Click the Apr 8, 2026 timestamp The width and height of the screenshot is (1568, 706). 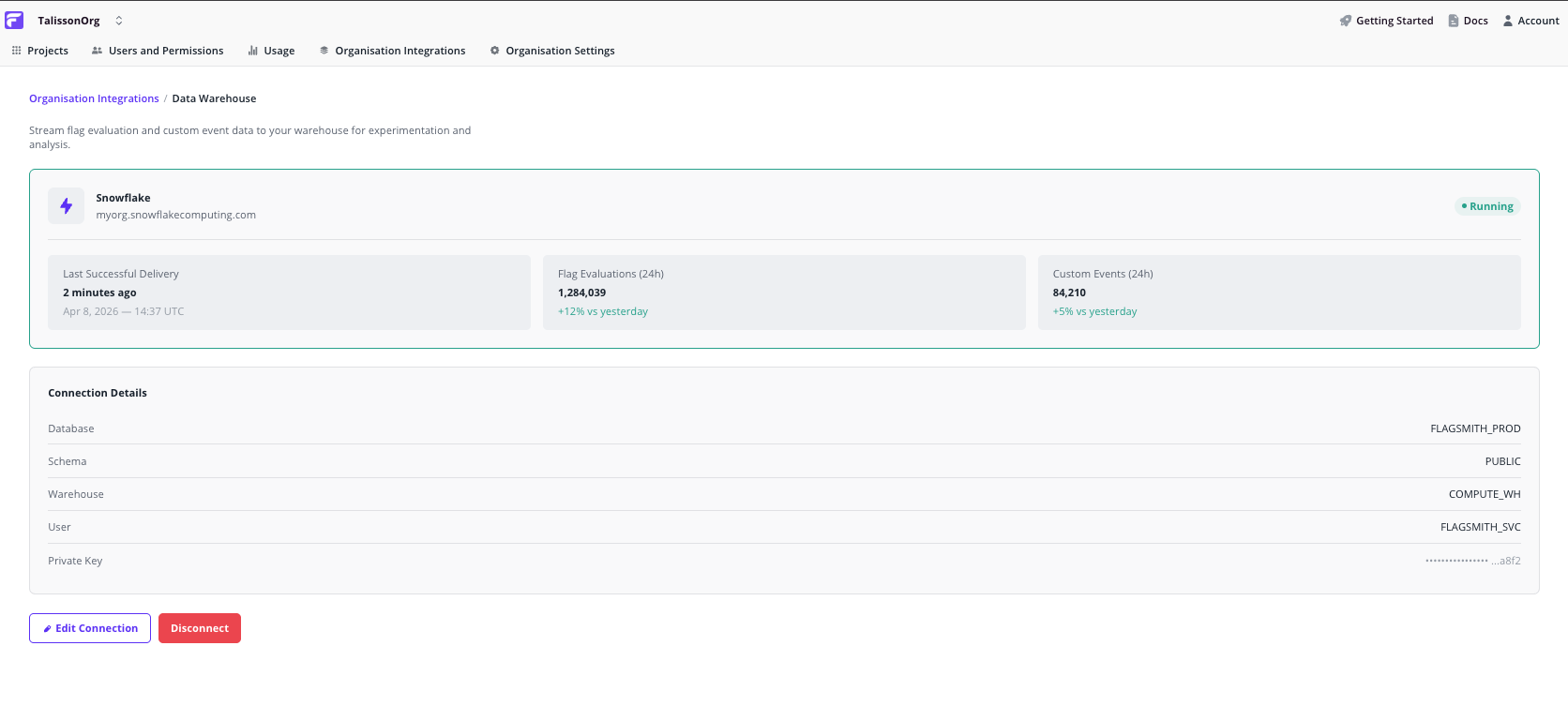(124, 311)
